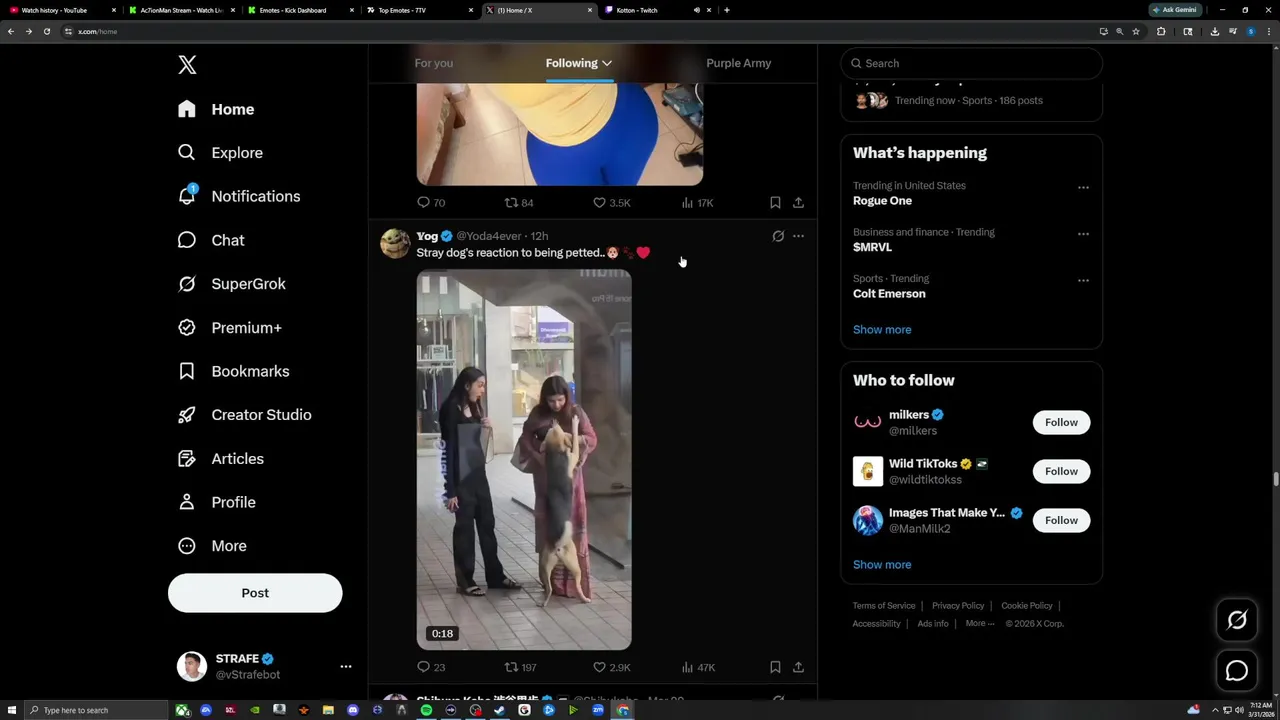Bookmark this page with the star icon

(1136, 31)
